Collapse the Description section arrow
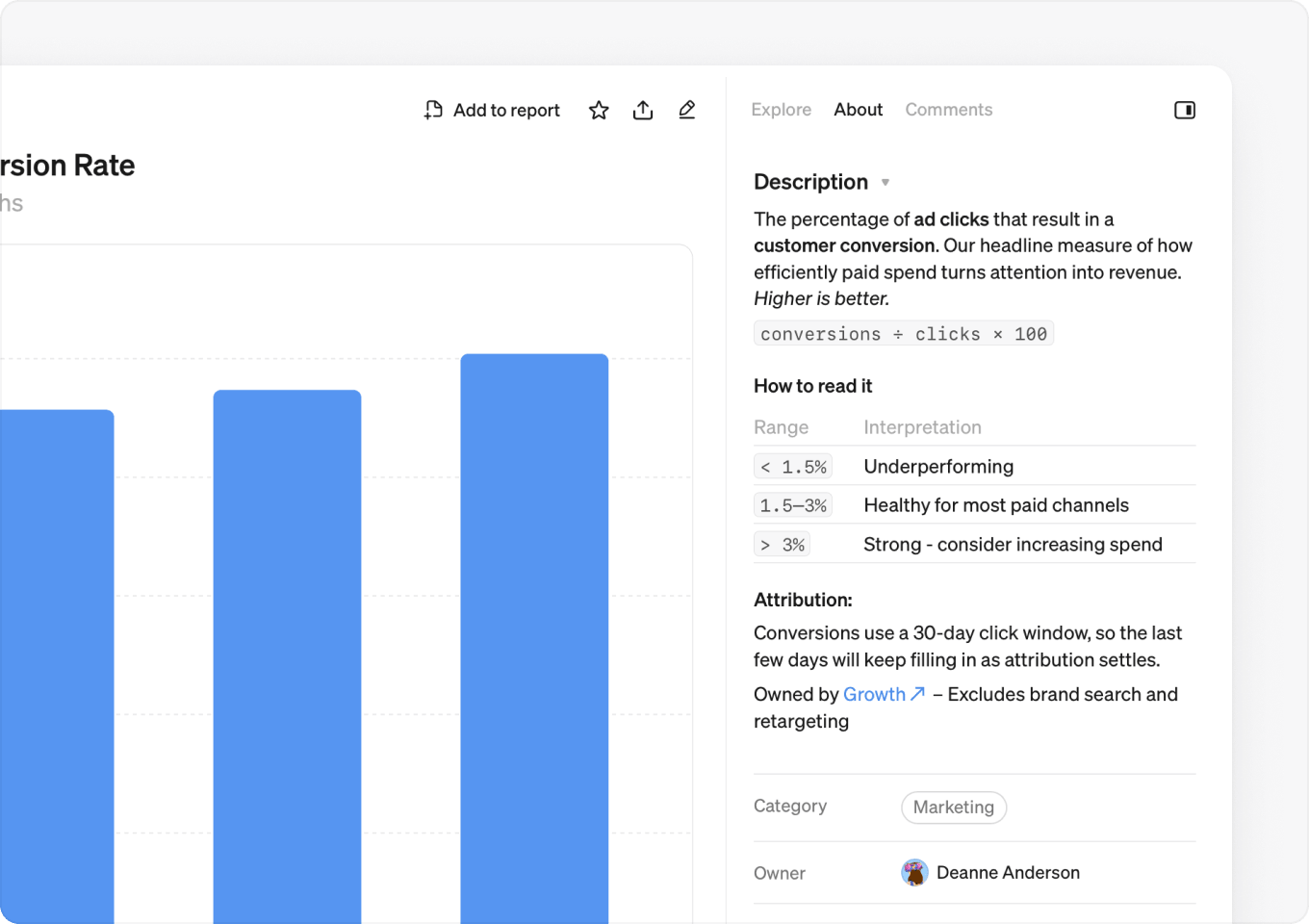The height and width of the screenshot is (924, 1309). 885,183
